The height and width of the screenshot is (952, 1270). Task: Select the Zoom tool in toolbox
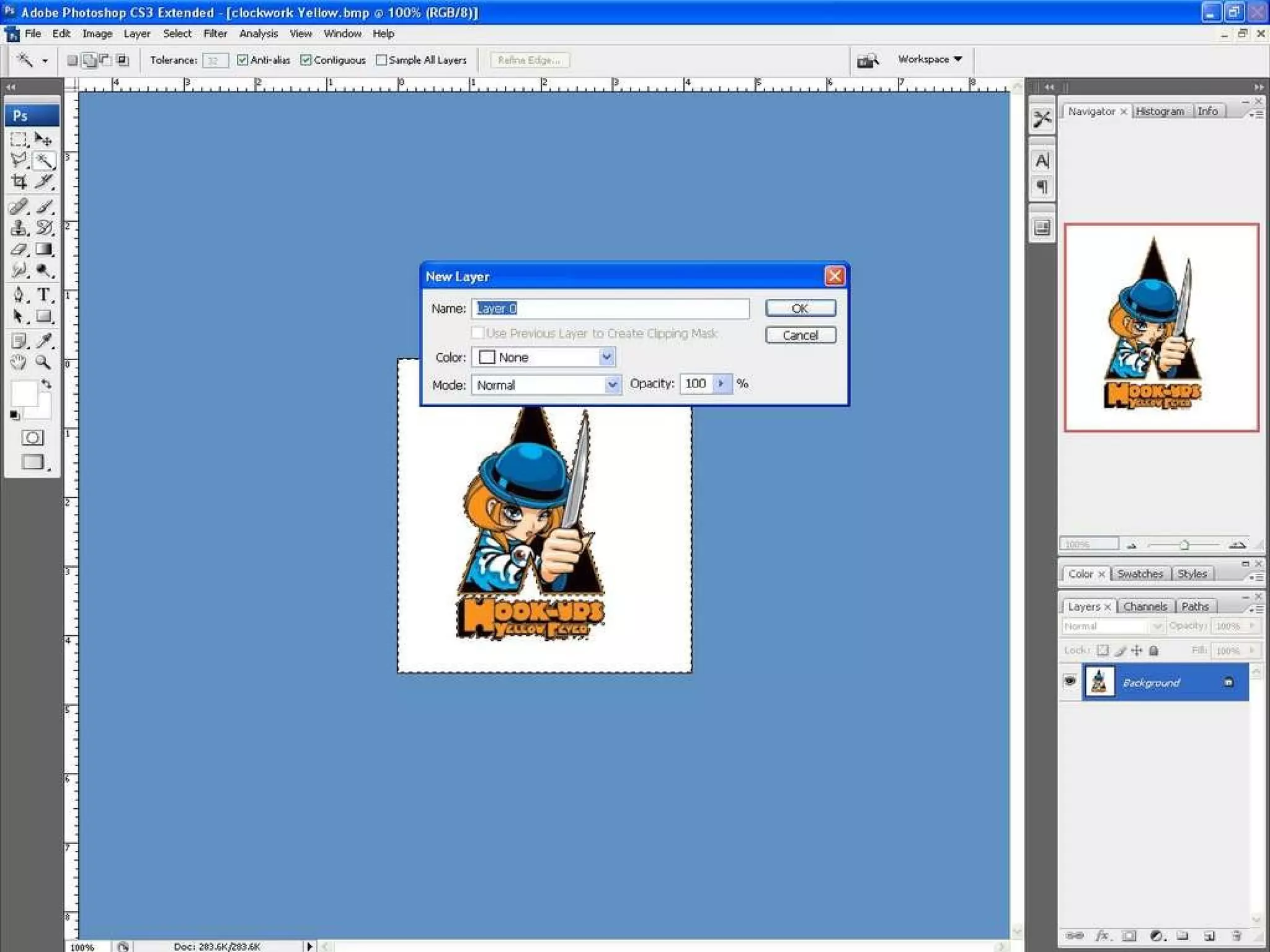43,362
